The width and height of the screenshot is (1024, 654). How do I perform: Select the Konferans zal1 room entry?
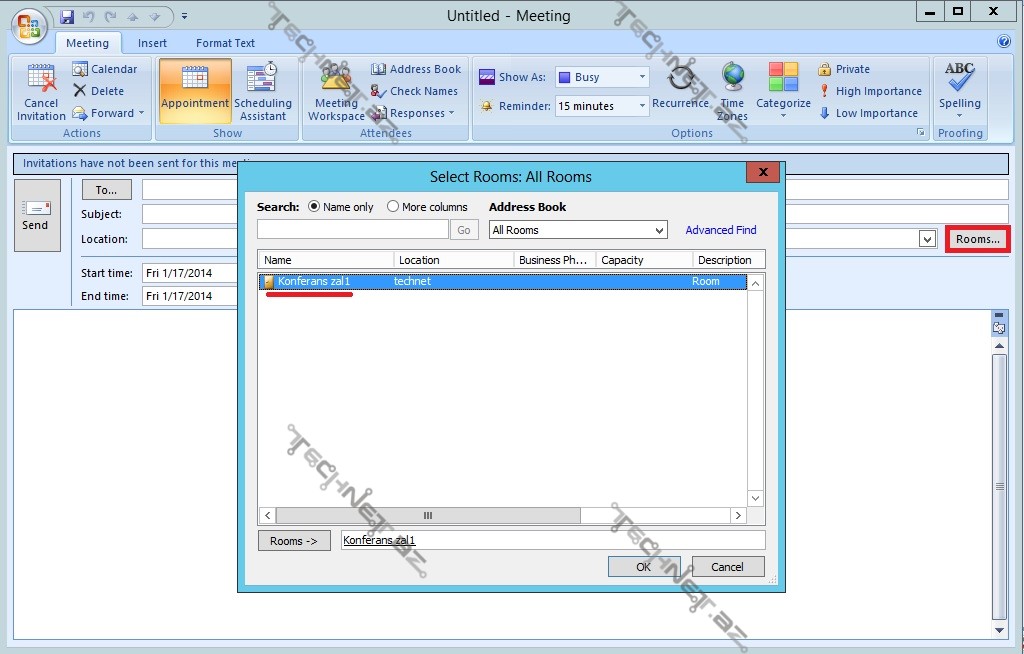[x=313, y=282]
